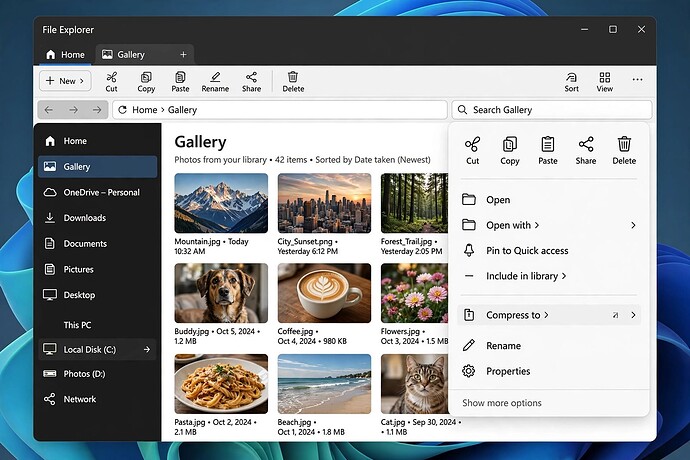
Task: Click Home in the address breadcrumb
Action: [x=144, y=110]
